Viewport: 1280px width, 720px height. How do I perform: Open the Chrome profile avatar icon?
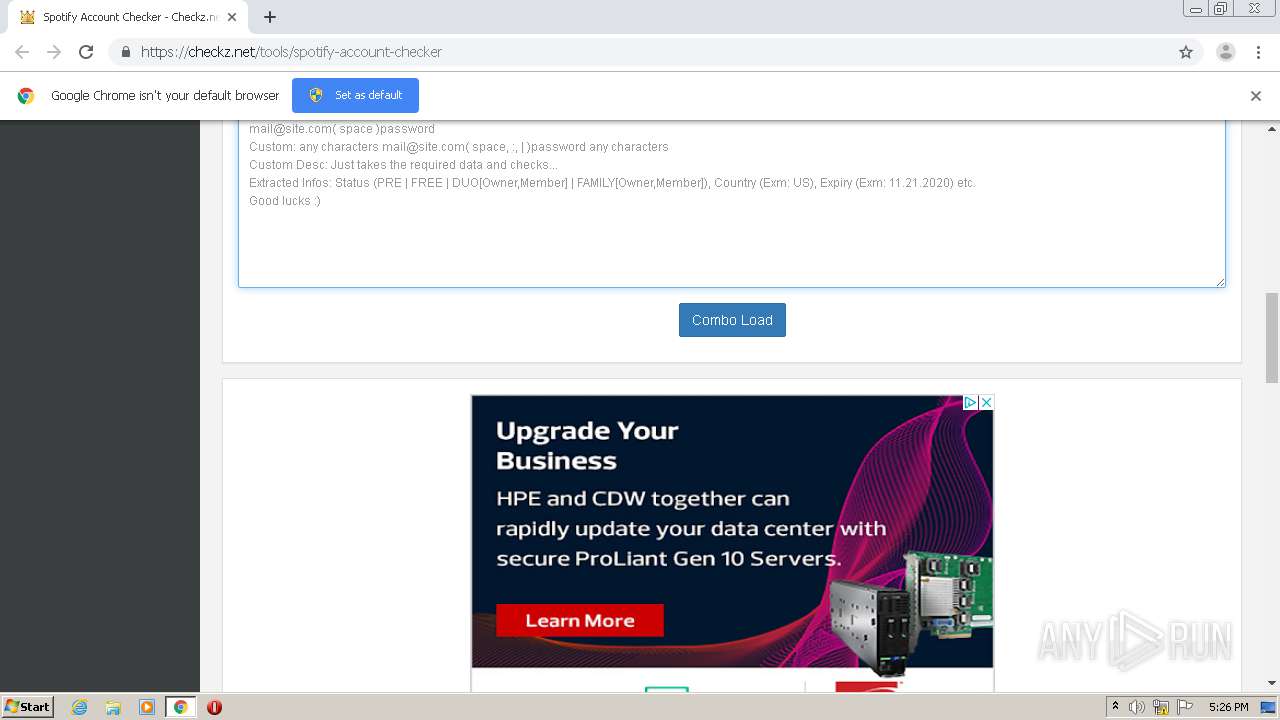point(1225,52)
